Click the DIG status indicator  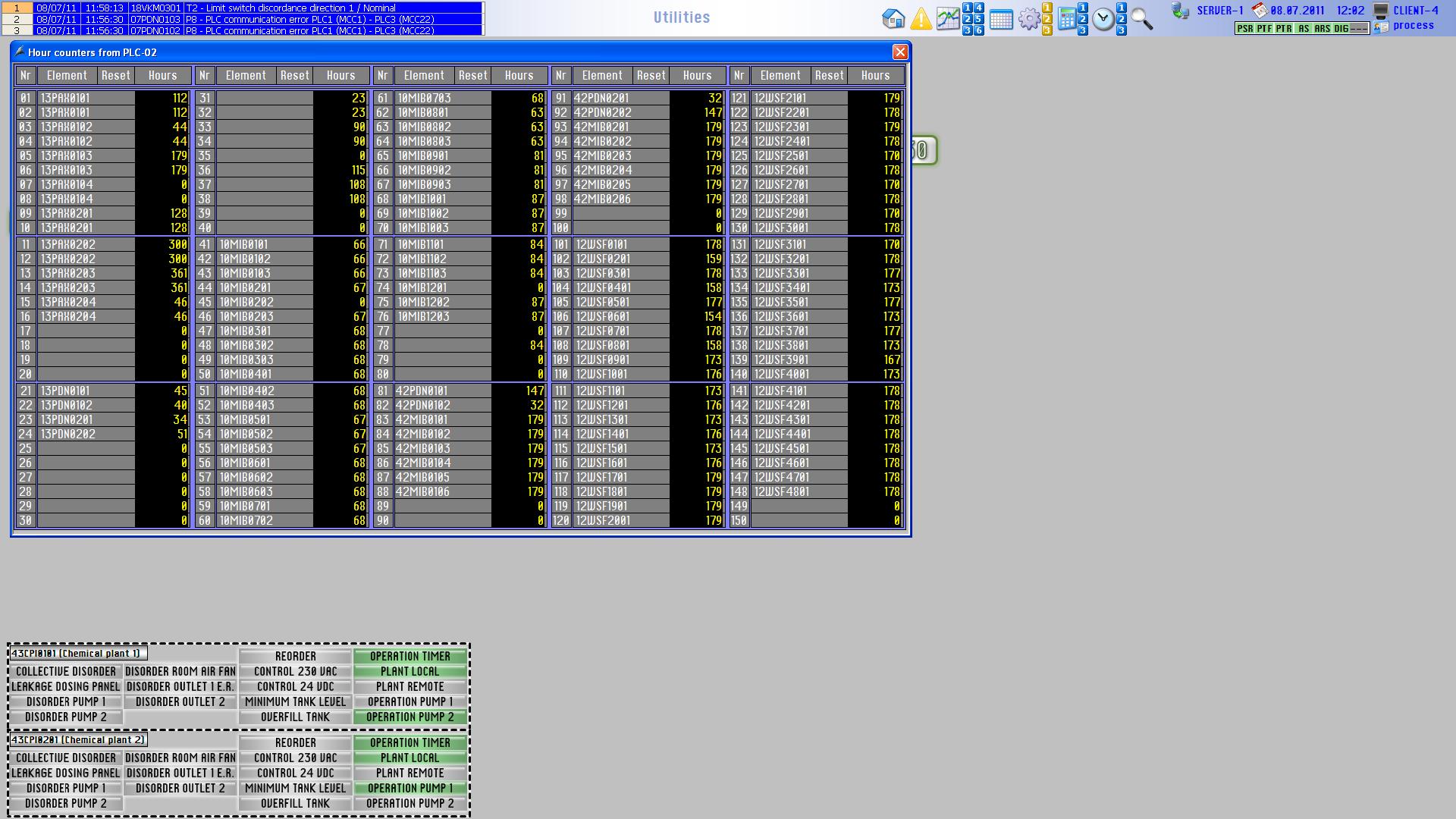click(1341, 28)
